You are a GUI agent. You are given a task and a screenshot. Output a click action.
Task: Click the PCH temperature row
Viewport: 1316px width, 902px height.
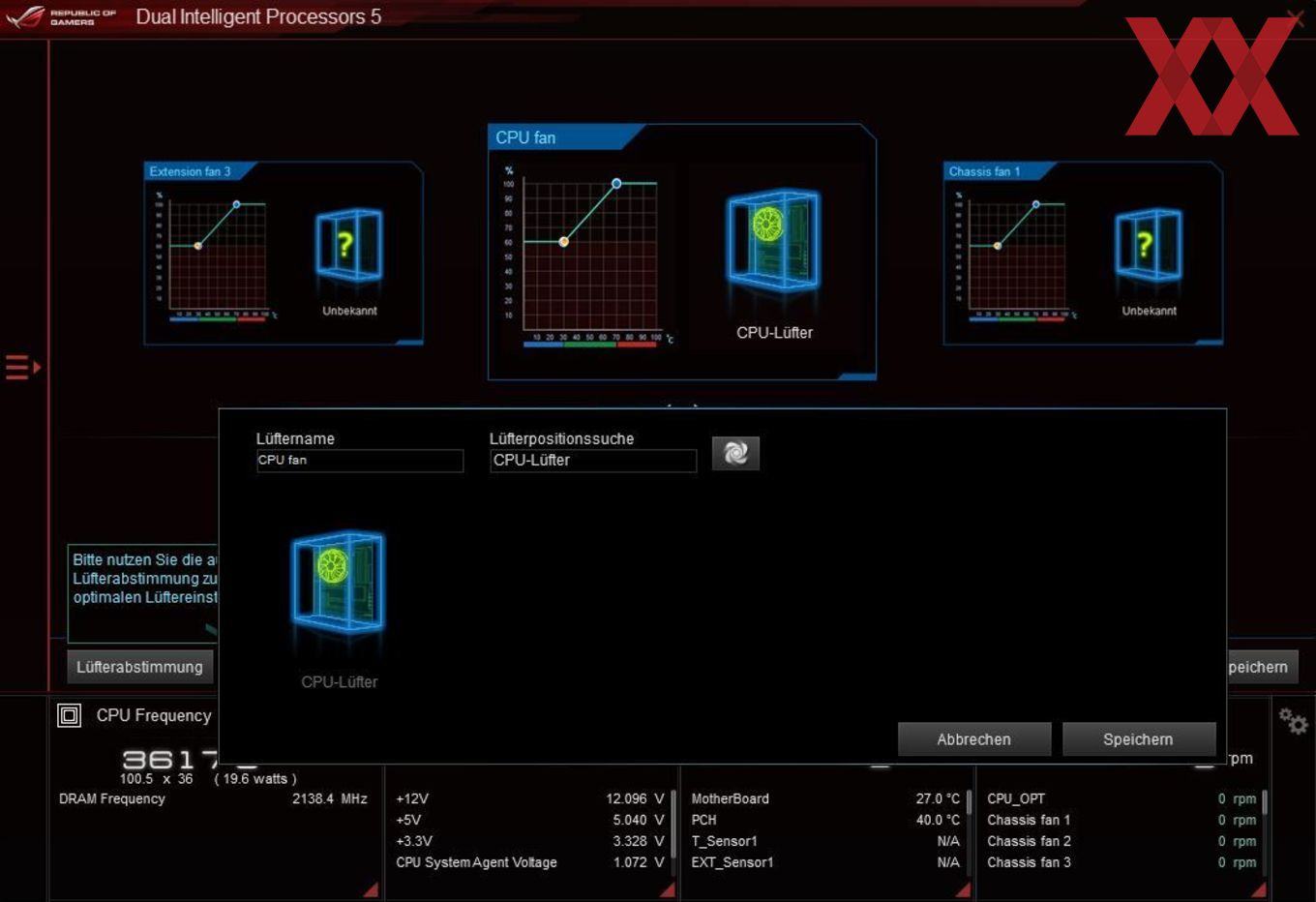[x=825, y=820]
